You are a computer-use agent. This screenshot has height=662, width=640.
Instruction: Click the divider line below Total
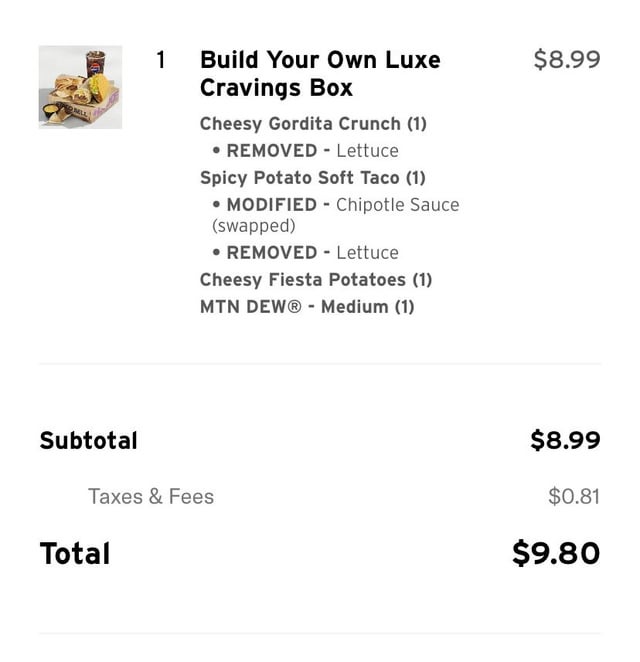coord(320,633)
